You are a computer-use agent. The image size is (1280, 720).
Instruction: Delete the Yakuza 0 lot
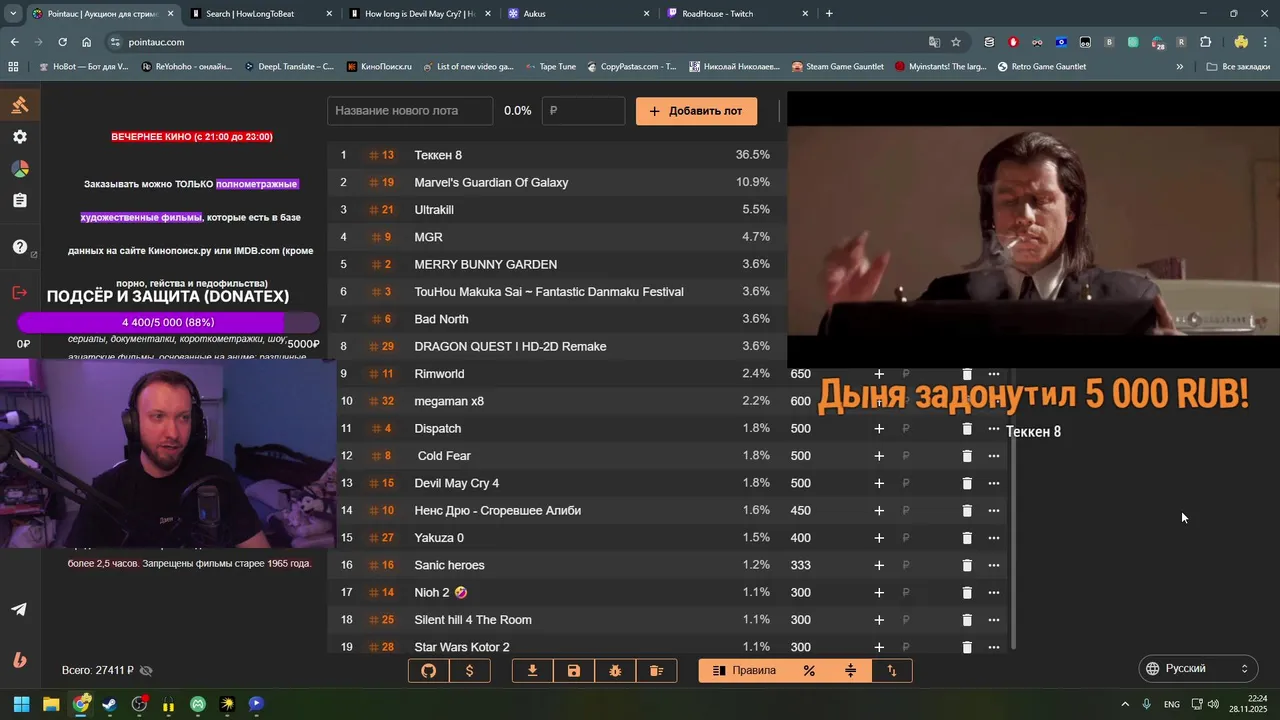[967, 538]
